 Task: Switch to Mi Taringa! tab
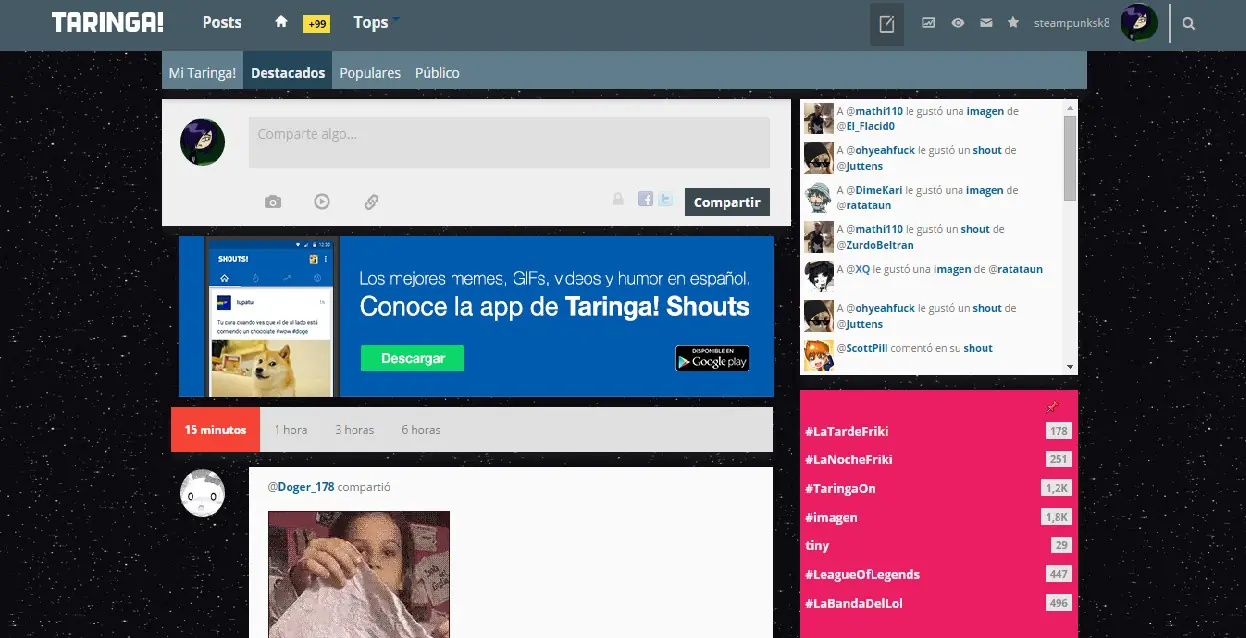pos(202,72)
